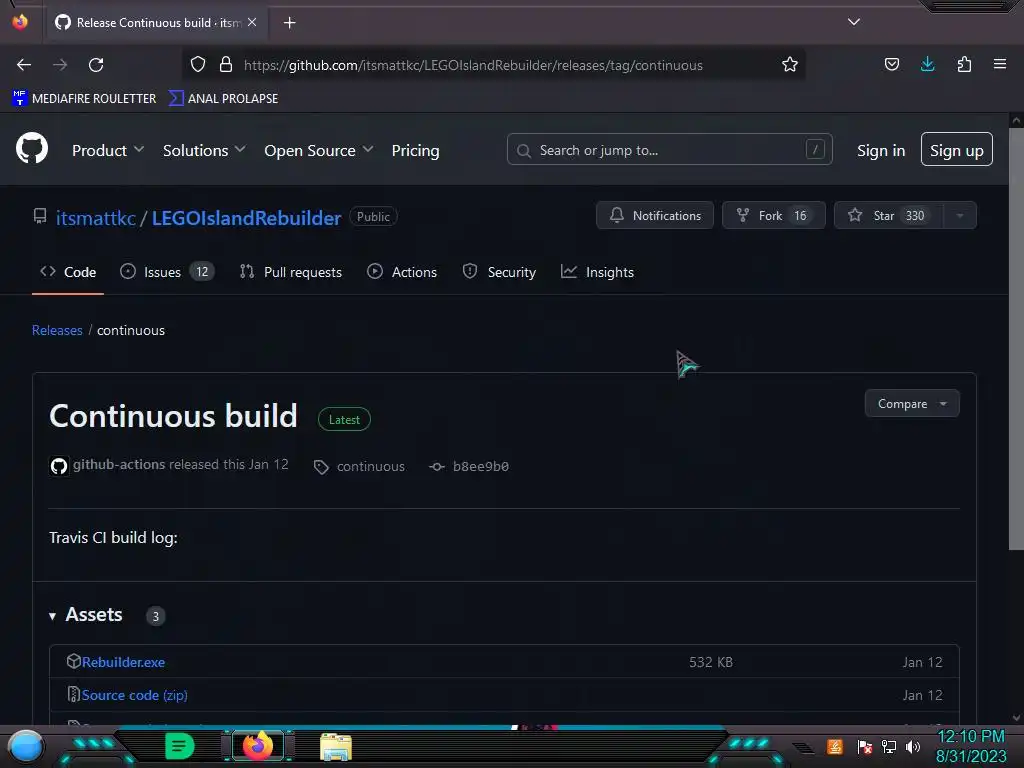Click the Source code zip file icon
1024x768 pixels.
point(73,694)
